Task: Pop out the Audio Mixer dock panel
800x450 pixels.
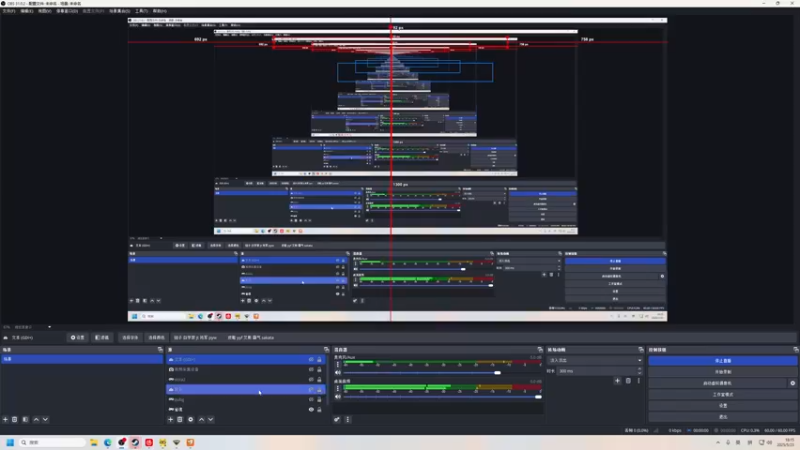Action: click(x=540, y=349)
